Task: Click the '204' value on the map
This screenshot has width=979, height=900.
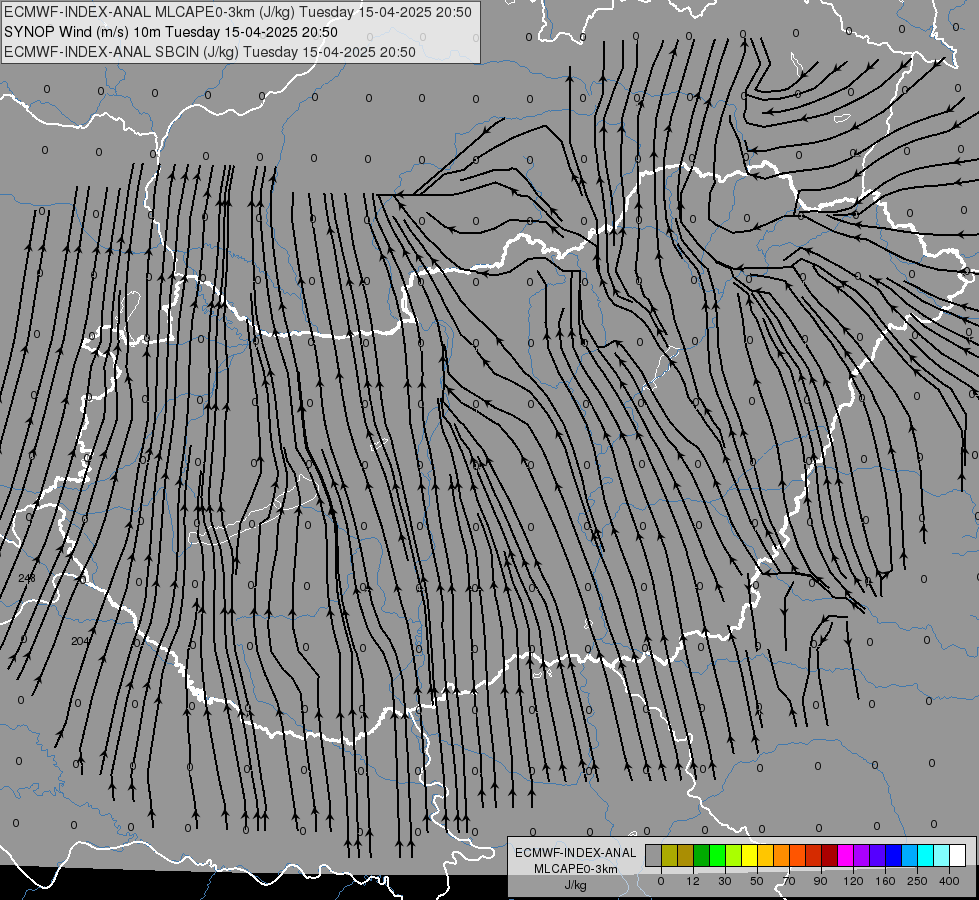Action: click(x=81, y=641)
